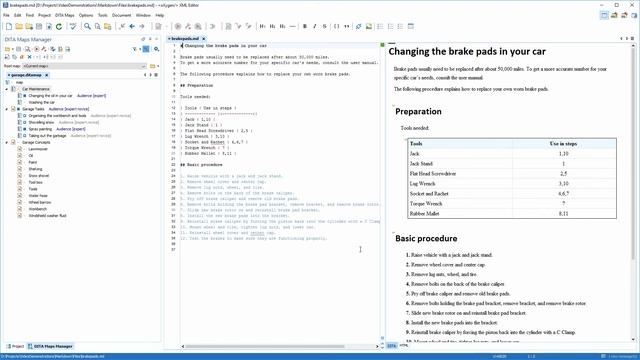Click the Forward navigation arrow in toolbar
The image size is (640, 360).
coord(142,27)
